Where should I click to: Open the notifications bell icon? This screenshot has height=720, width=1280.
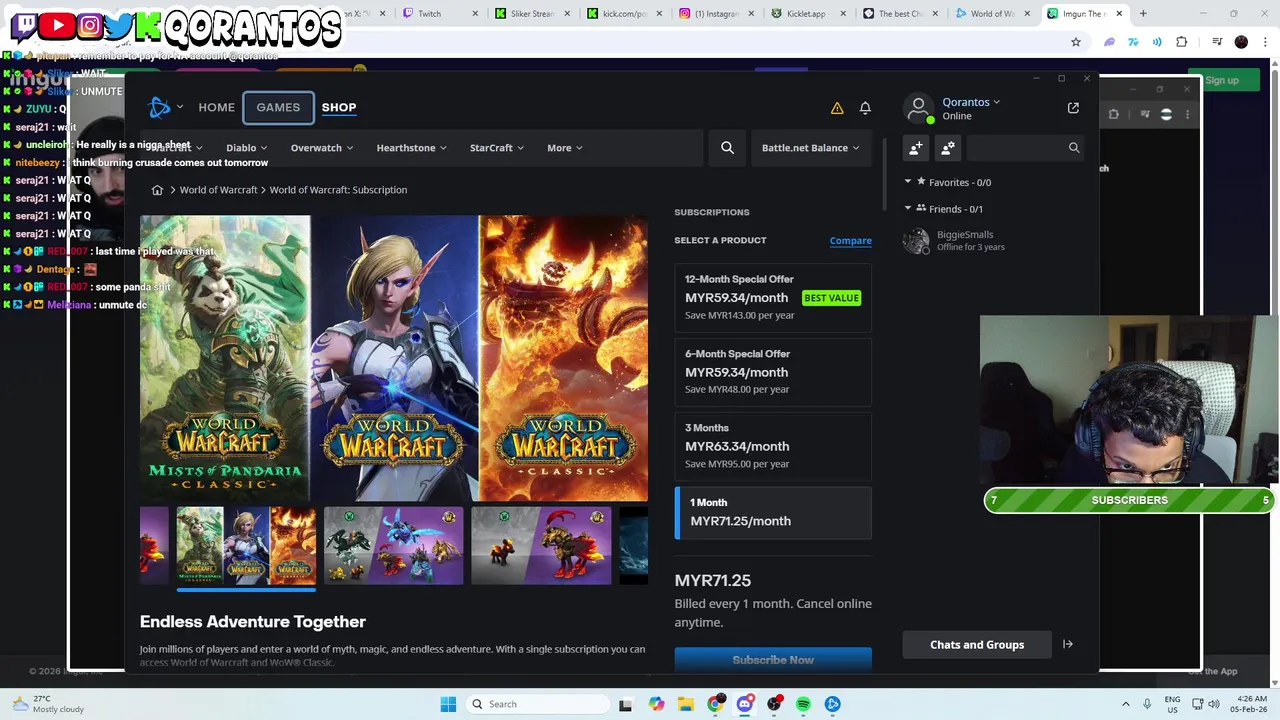pyautogui.click(x=865, y=108)
